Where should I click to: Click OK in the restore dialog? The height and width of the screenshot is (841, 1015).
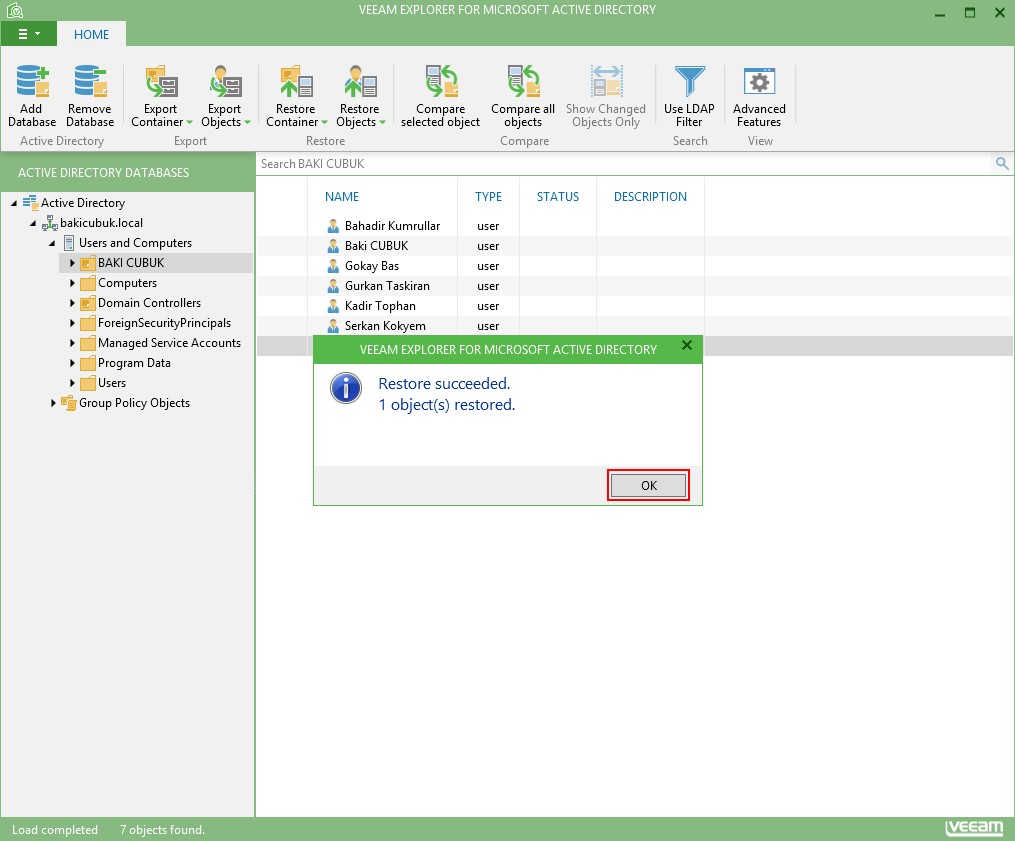click(x=649, y=486)
